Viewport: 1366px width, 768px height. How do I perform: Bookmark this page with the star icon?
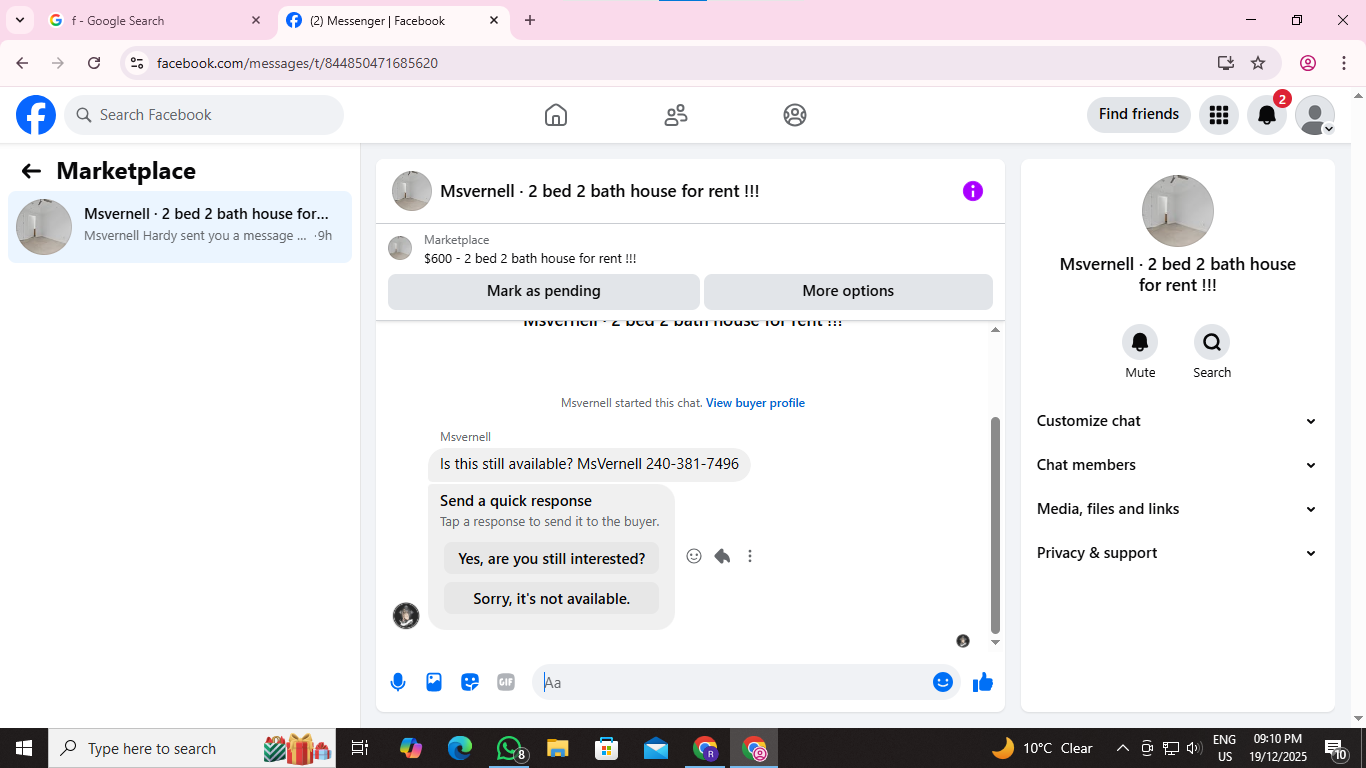pyautogui.click(x=1258, y=63)
